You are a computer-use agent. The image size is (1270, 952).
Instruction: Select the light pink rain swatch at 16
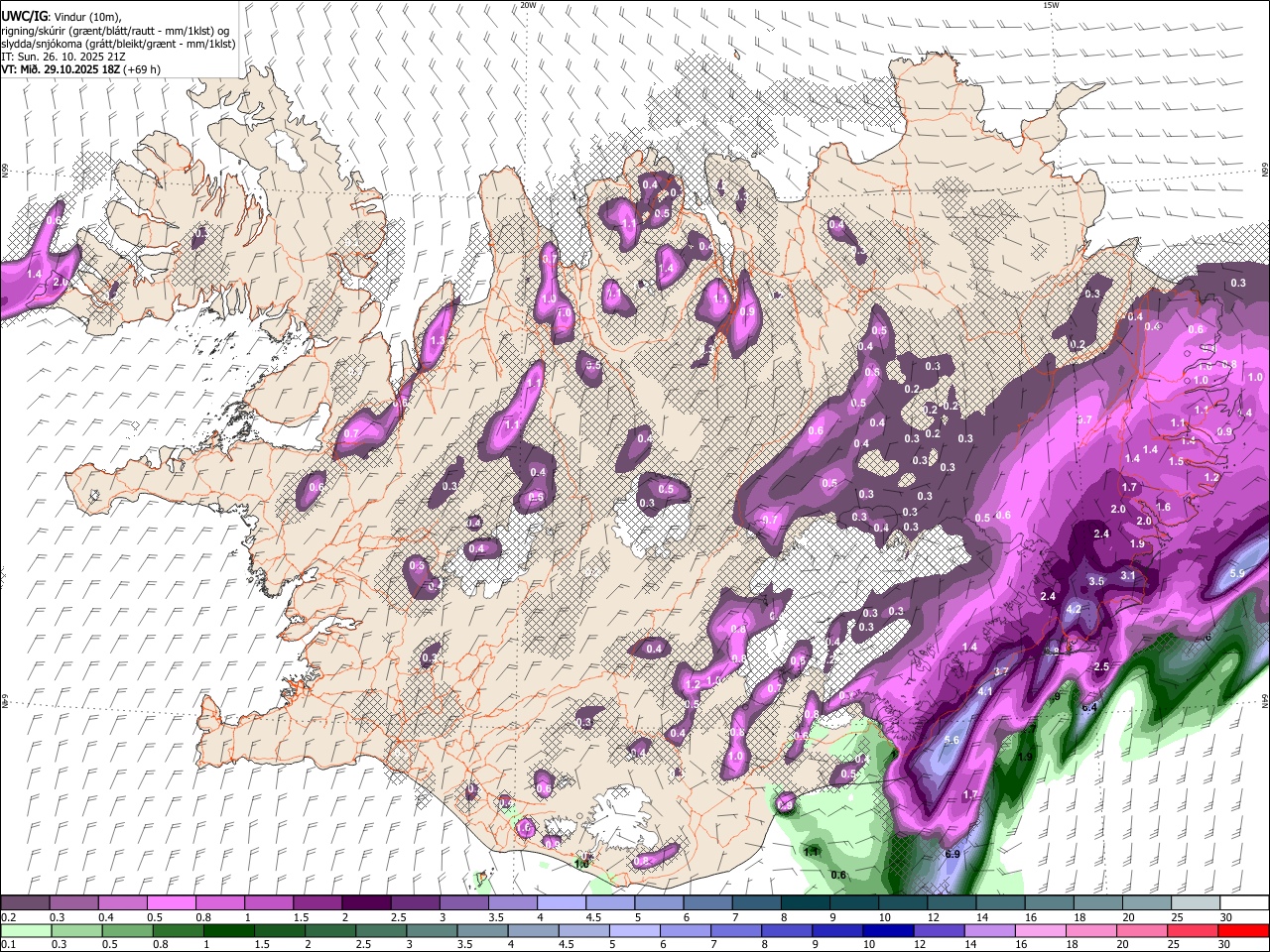[1039, 930]
